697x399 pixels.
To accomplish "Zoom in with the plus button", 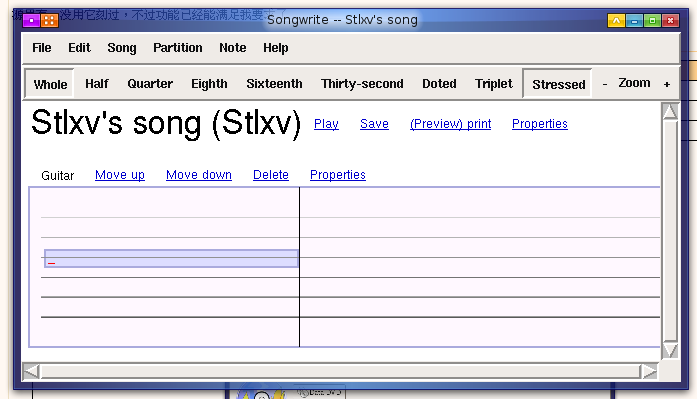I will click(x=667, y=84).
